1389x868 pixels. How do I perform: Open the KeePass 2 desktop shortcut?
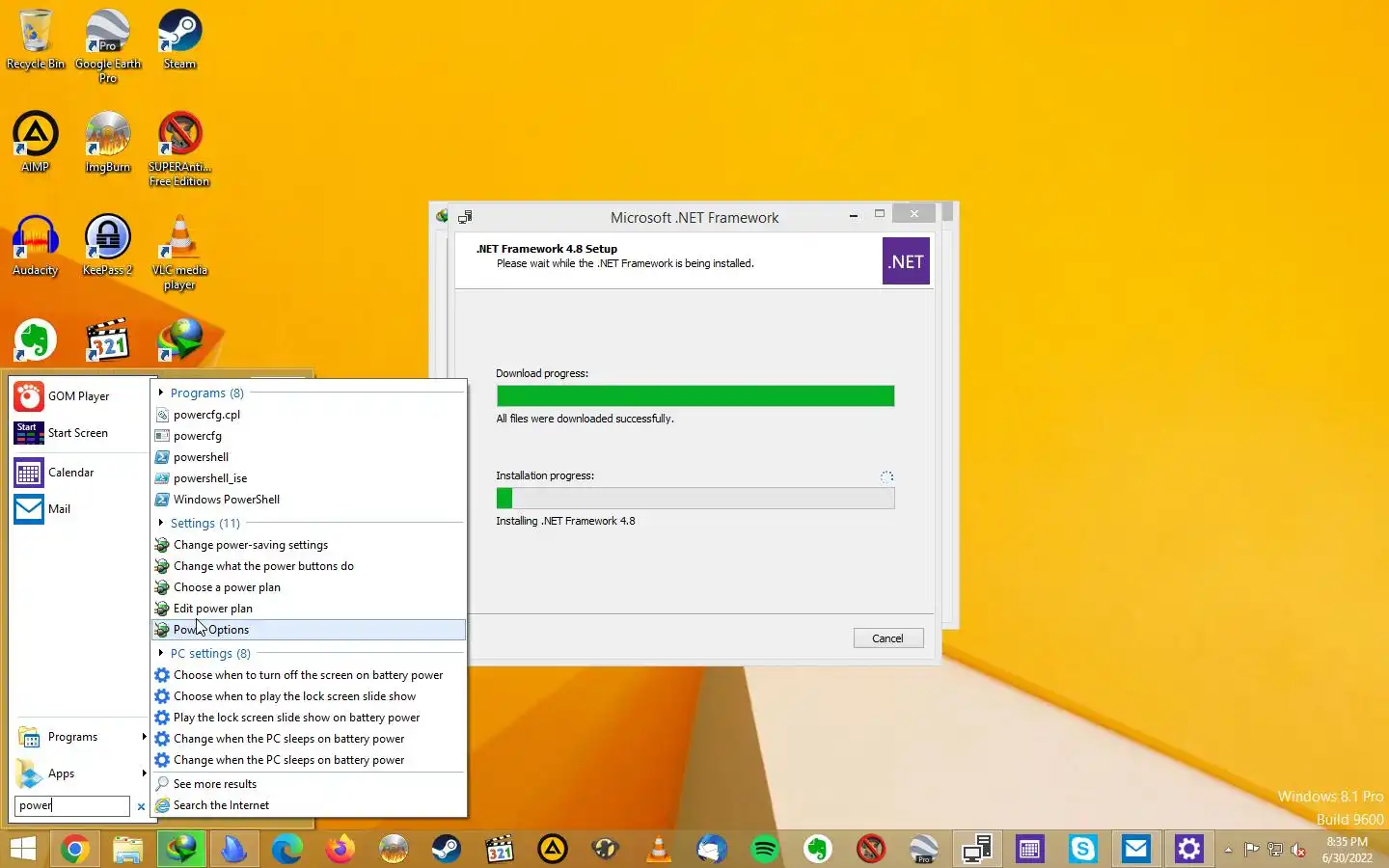tap(108, 245)
